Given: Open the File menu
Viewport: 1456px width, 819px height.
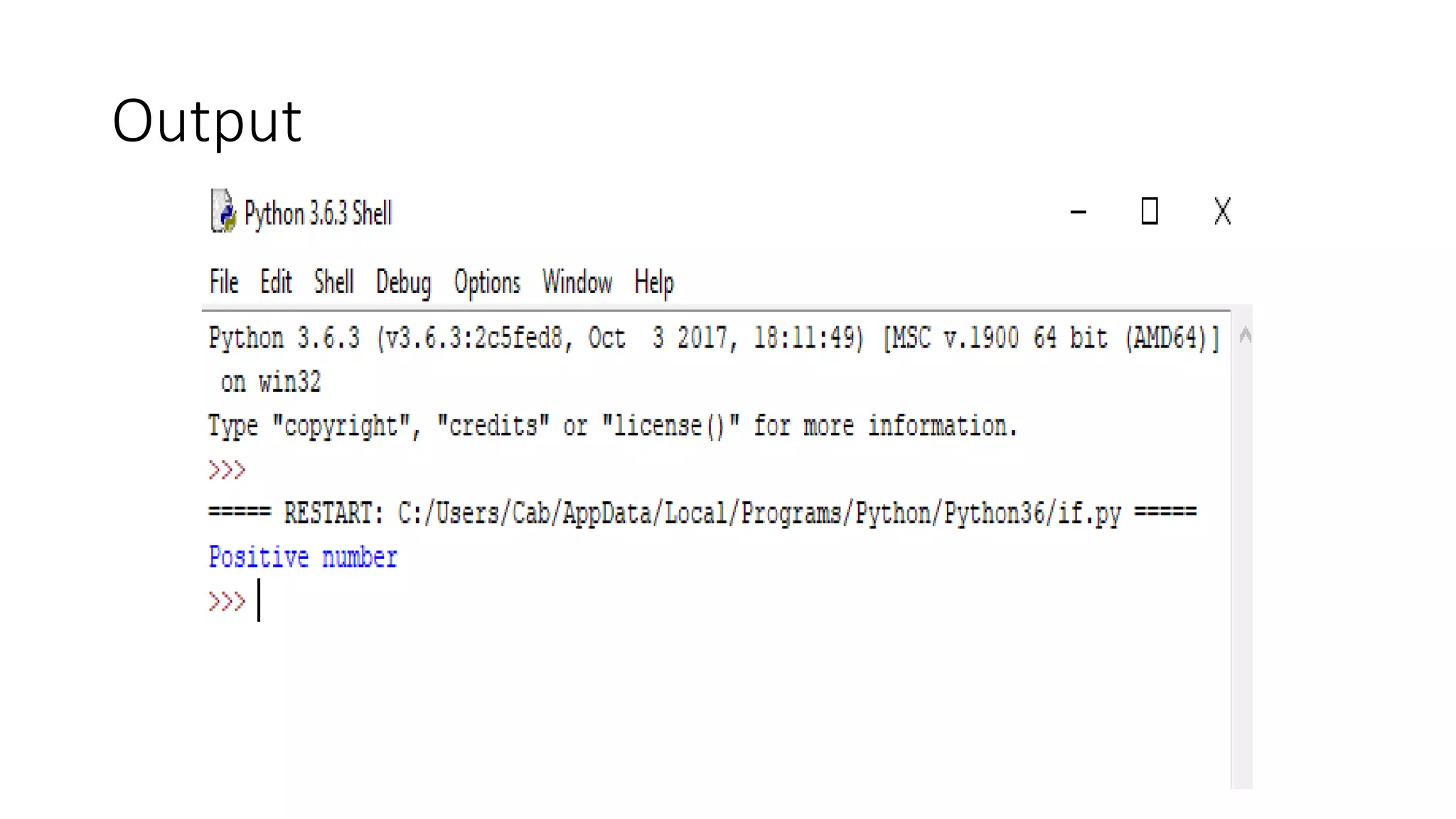Looking at the screenshot, I should (x=224, y=282).
